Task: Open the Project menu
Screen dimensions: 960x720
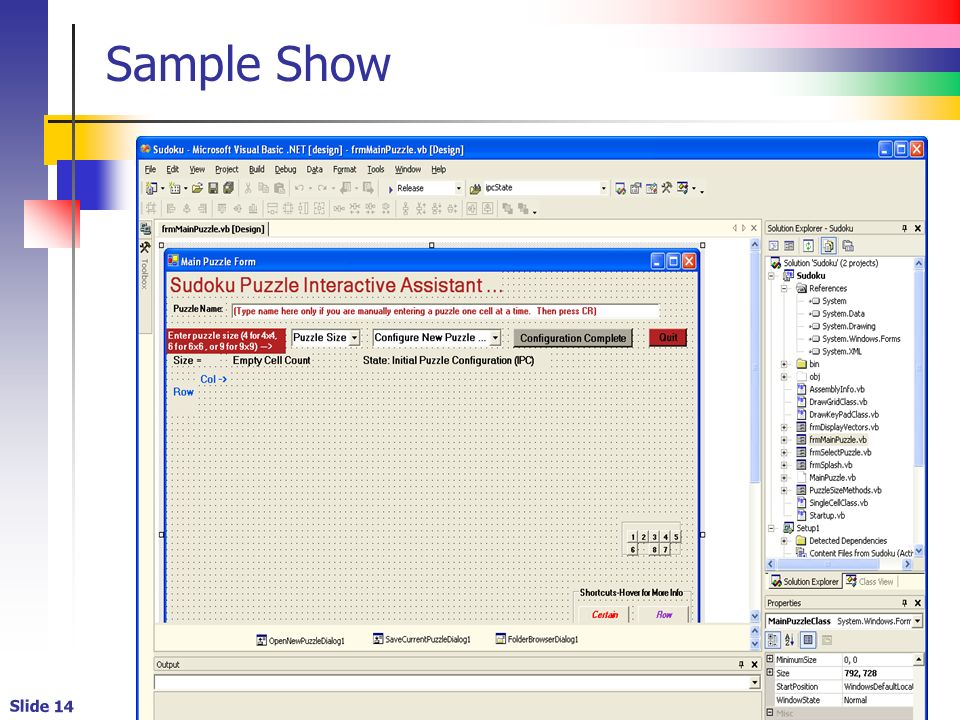Action: pos(227,170)
